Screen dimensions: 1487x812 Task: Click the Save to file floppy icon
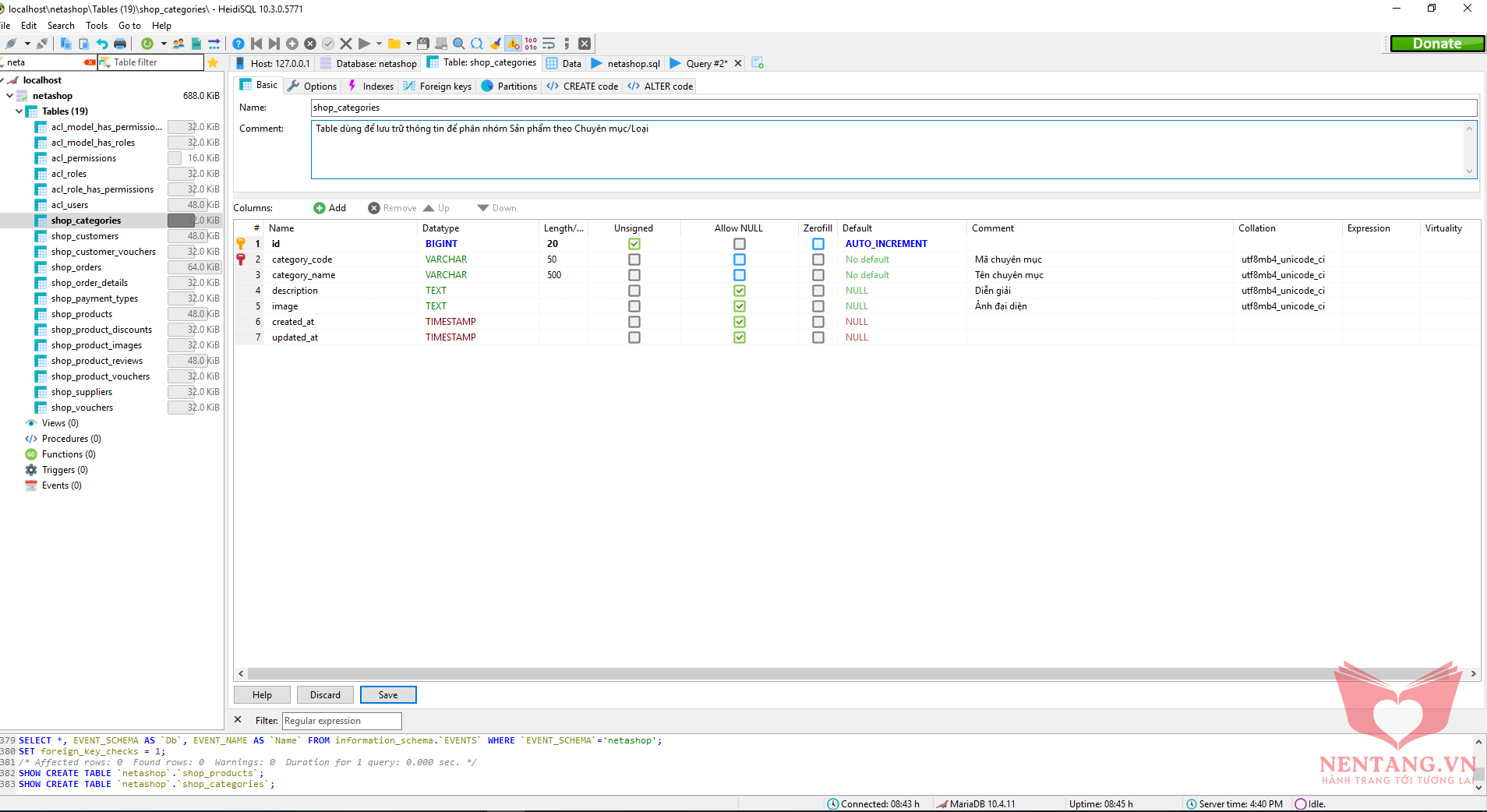click(423, 44)
